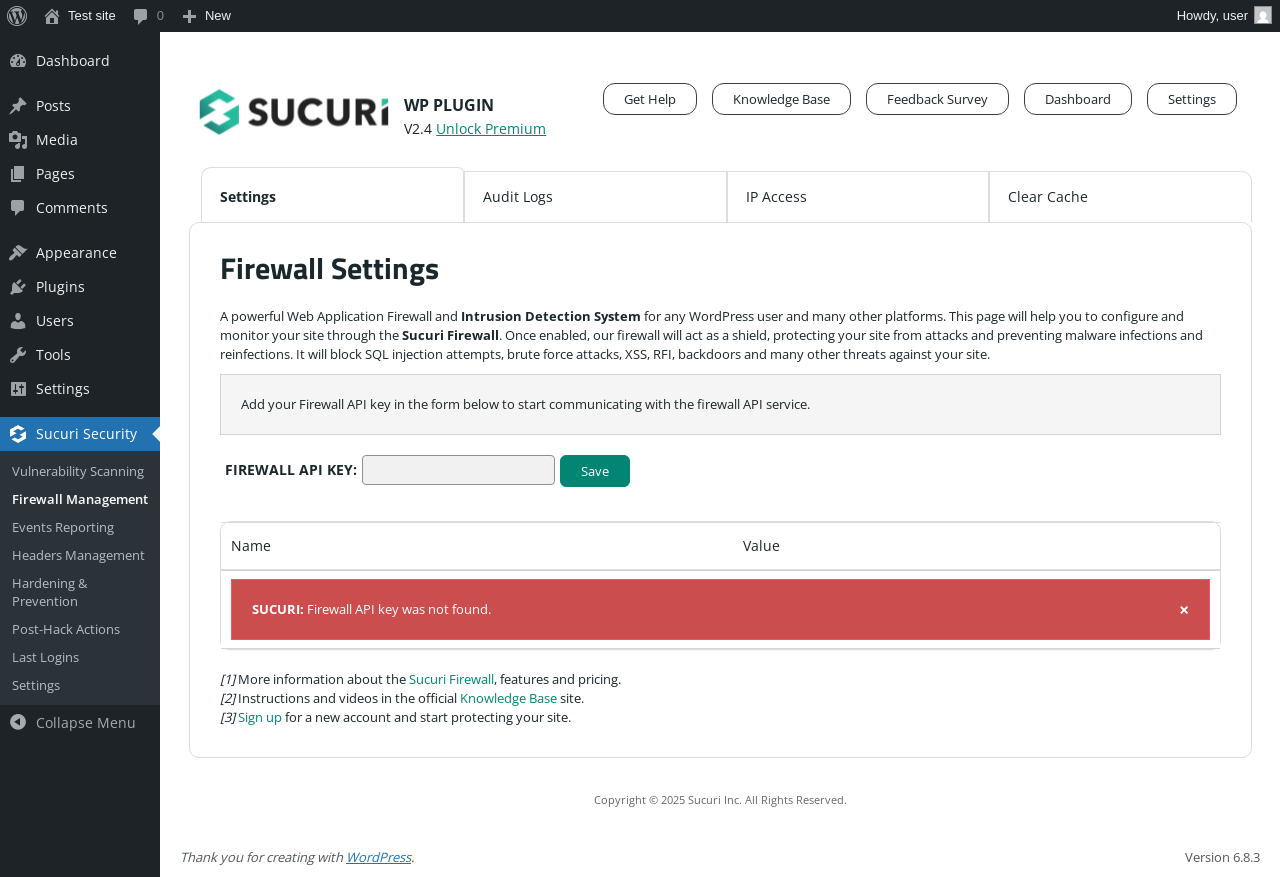Switch to the IP Access tab
Screen dimensions: 1280x877
click(x=858, y=197)
